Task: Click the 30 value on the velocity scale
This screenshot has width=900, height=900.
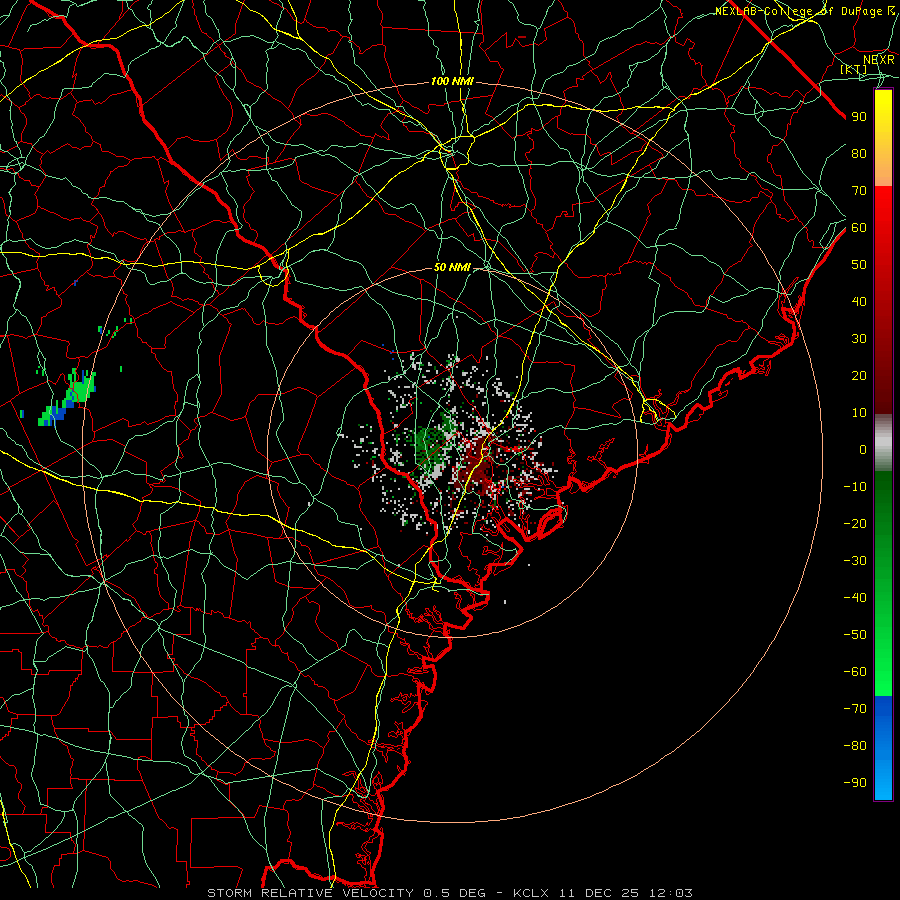Action: [x=859, y=339]
